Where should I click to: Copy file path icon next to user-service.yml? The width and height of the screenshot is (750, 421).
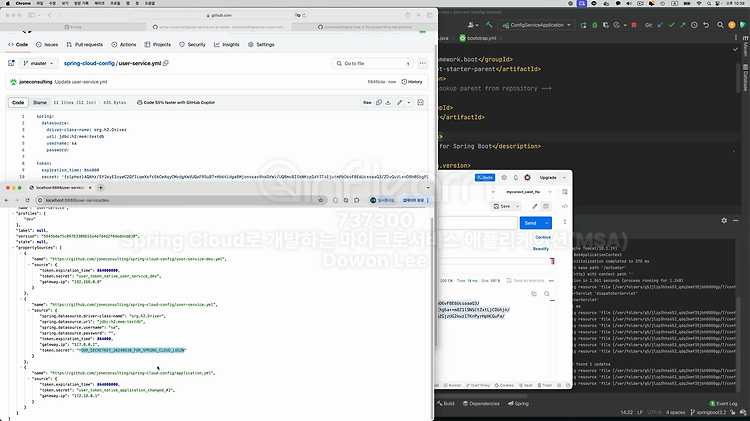[166, 63]
